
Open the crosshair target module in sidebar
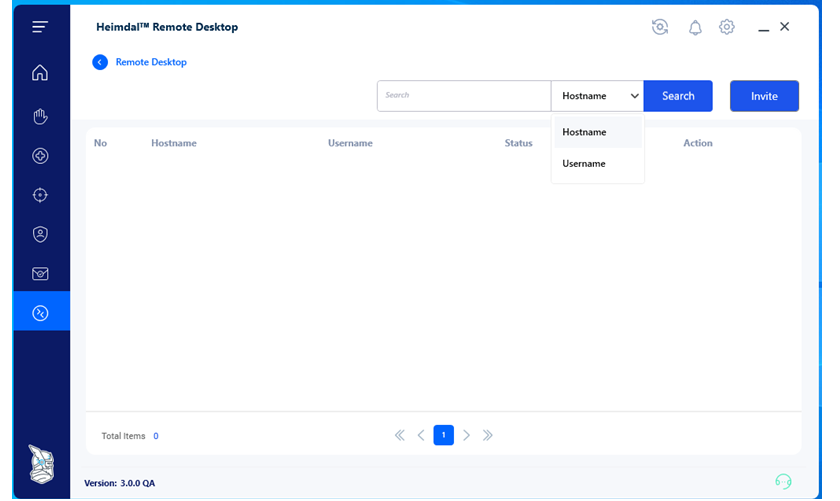40,195
